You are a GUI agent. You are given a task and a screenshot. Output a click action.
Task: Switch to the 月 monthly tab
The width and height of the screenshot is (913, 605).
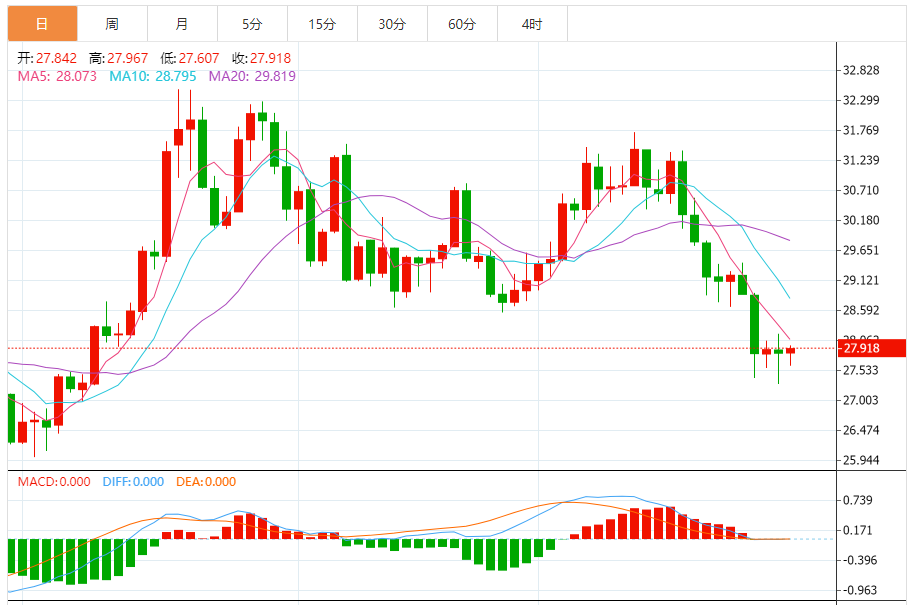pos(182,24)
